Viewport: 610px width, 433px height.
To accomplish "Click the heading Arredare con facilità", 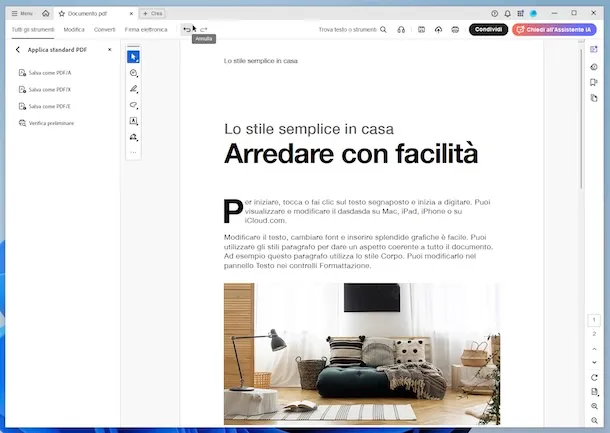I will click(351, 153).
